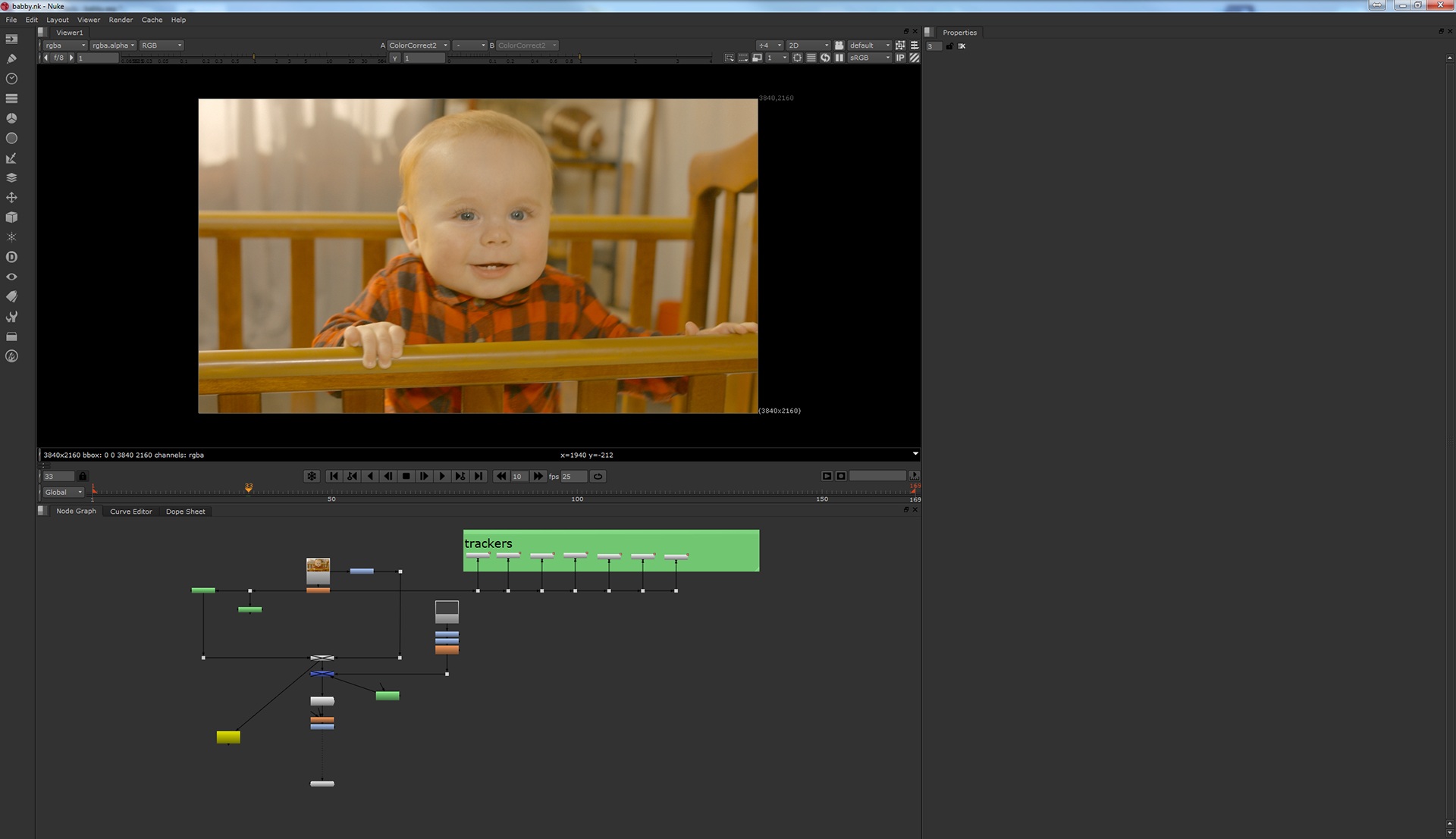
Task: Toggle the timeline frame lock icon
Action: click(x=83, y=476)
